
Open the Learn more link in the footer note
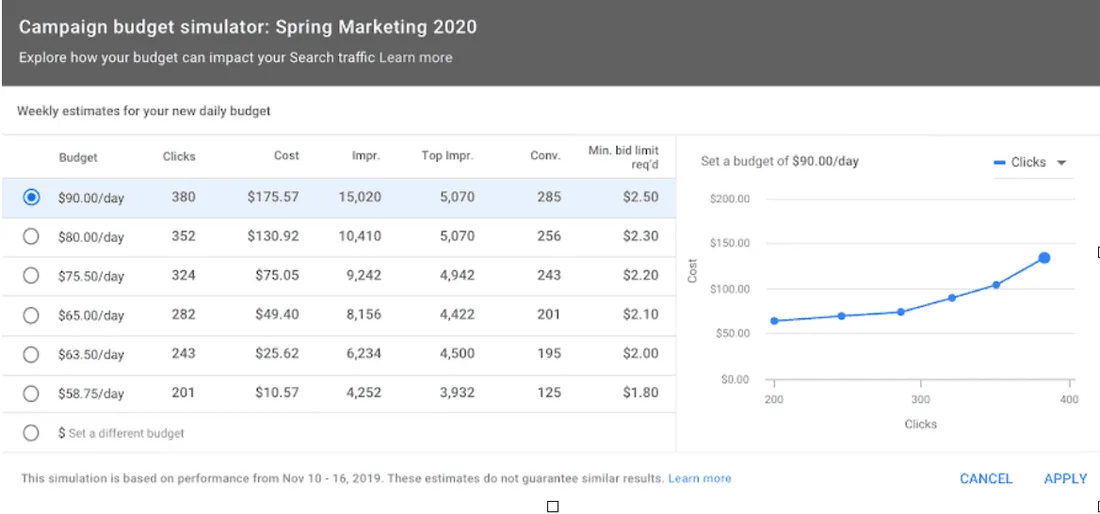(699, 479)
